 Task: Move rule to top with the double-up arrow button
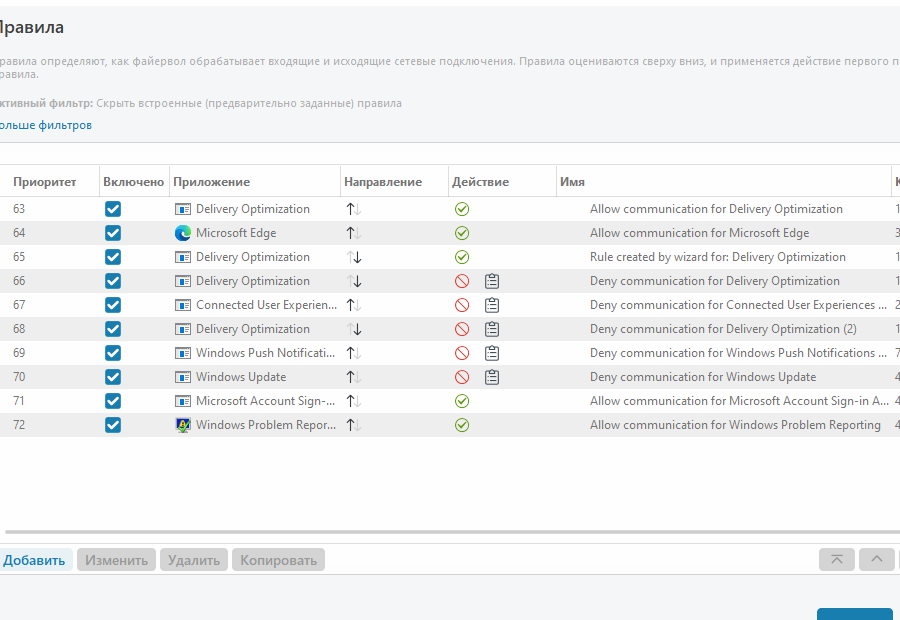coord(837,559)
